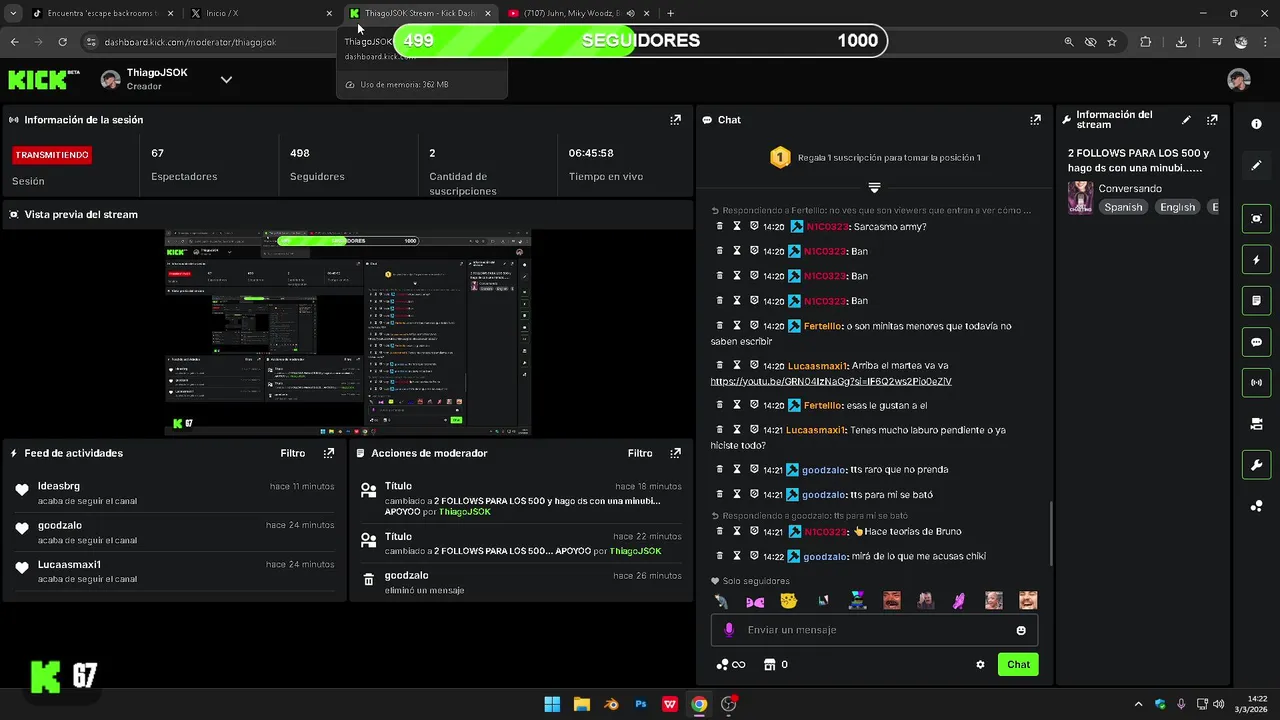Screen dimensions: 1280x720
Task: Switch to the 'Encuentra escape backrooms' browser tab
Action: pos(102,13)
